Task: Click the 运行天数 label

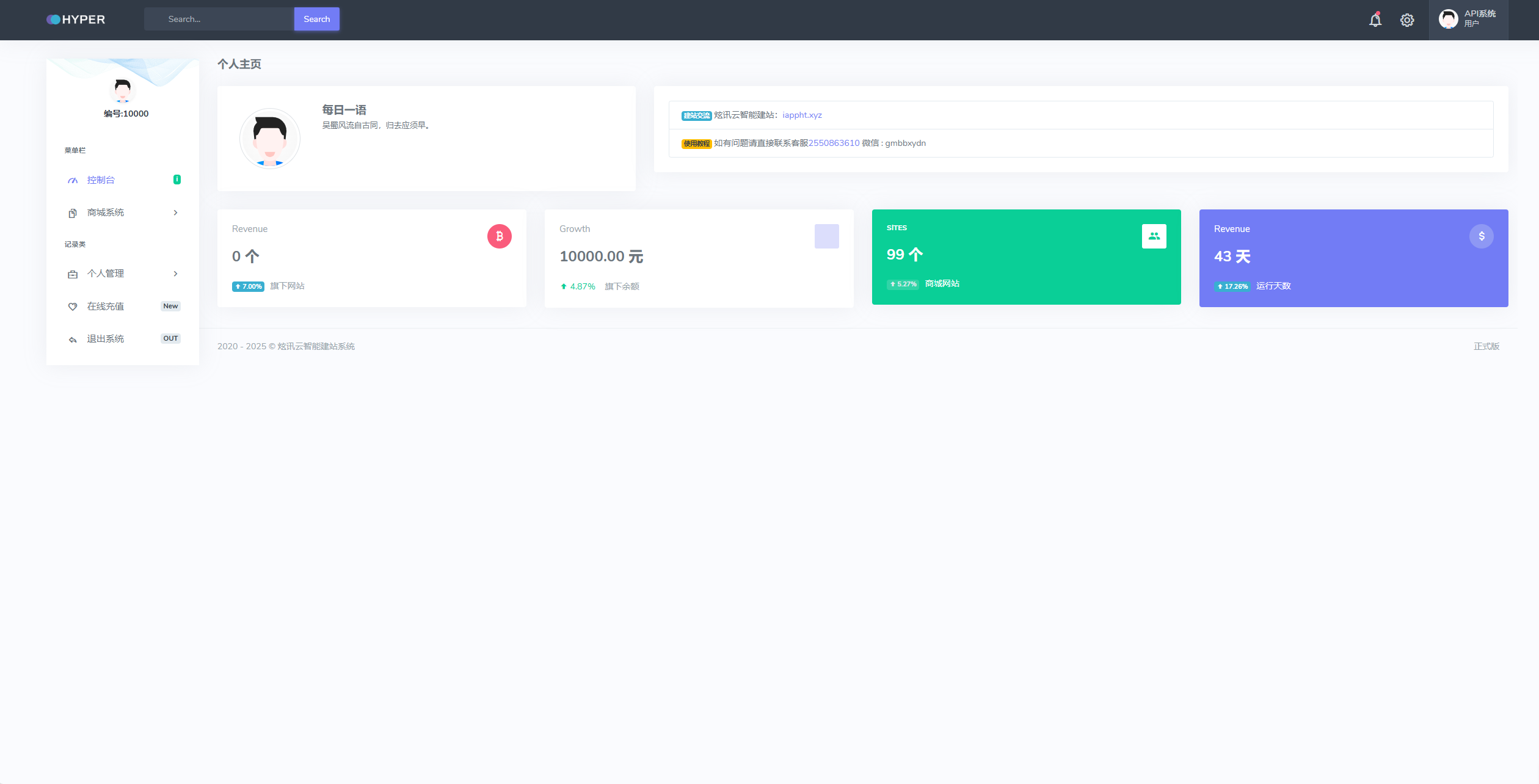Action: coord(1273,286)
